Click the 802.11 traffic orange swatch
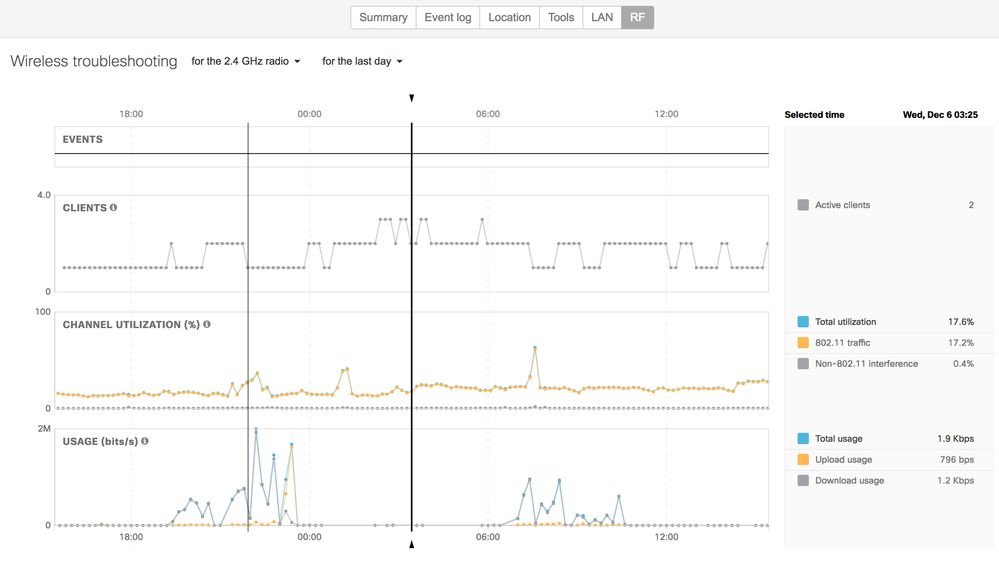Viewport: 999px width, 562px height. [803, 343]
